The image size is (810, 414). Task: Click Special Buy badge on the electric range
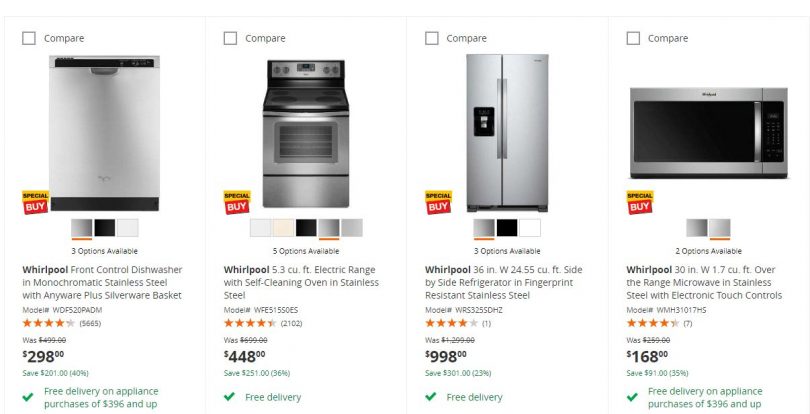[237, 202]
